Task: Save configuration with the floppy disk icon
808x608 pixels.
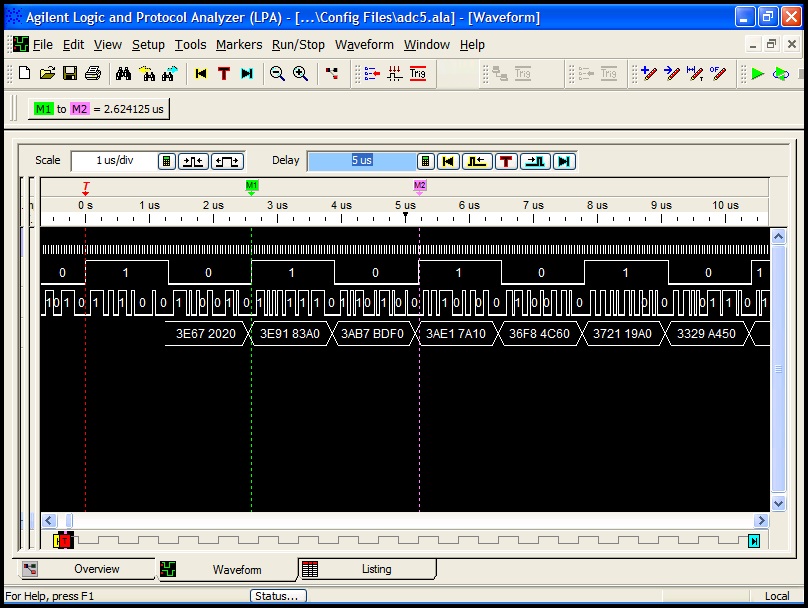Action: (x=70, y=73)
